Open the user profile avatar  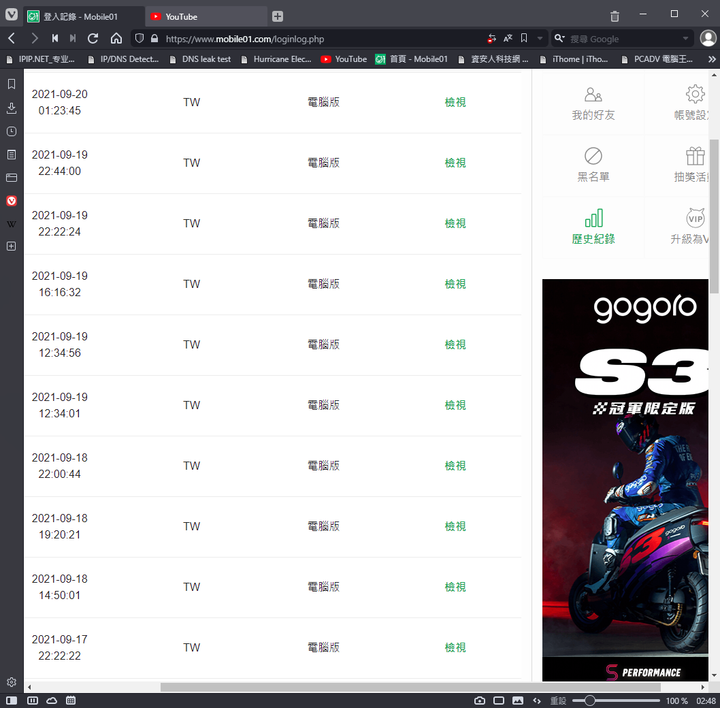[x=708, y=39]
